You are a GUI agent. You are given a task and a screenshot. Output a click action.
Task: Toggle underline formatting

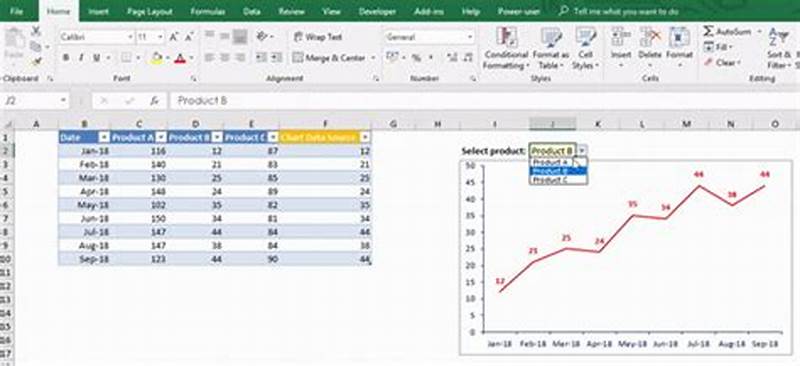pyautogui.click(x=95, y=58)
